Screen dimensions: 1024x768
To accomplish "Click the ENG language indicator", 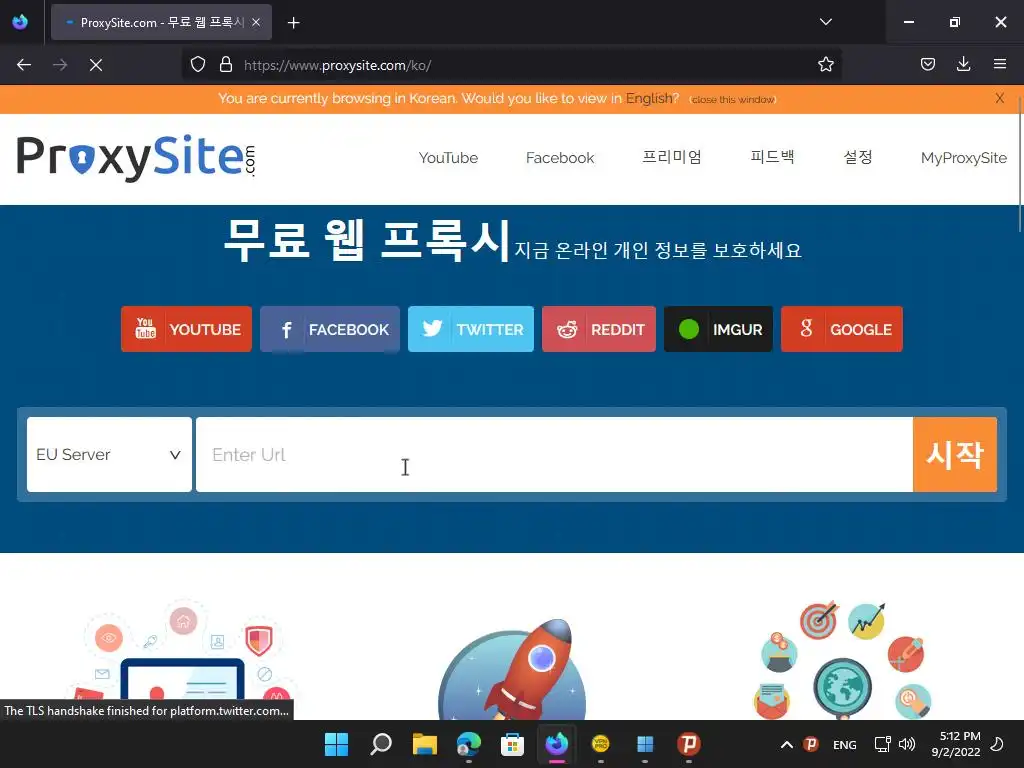I will coord(844,744).
